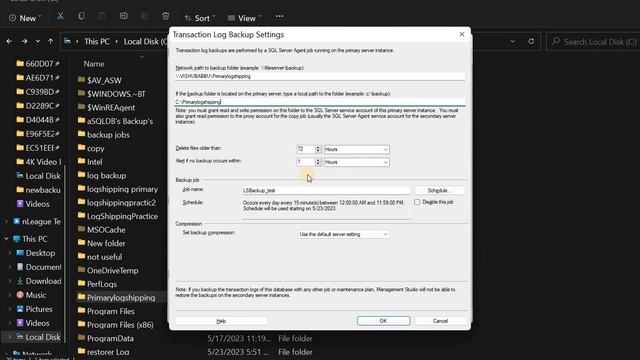
Task: Adjust Alert if no backup spinner
Action: 318,162
